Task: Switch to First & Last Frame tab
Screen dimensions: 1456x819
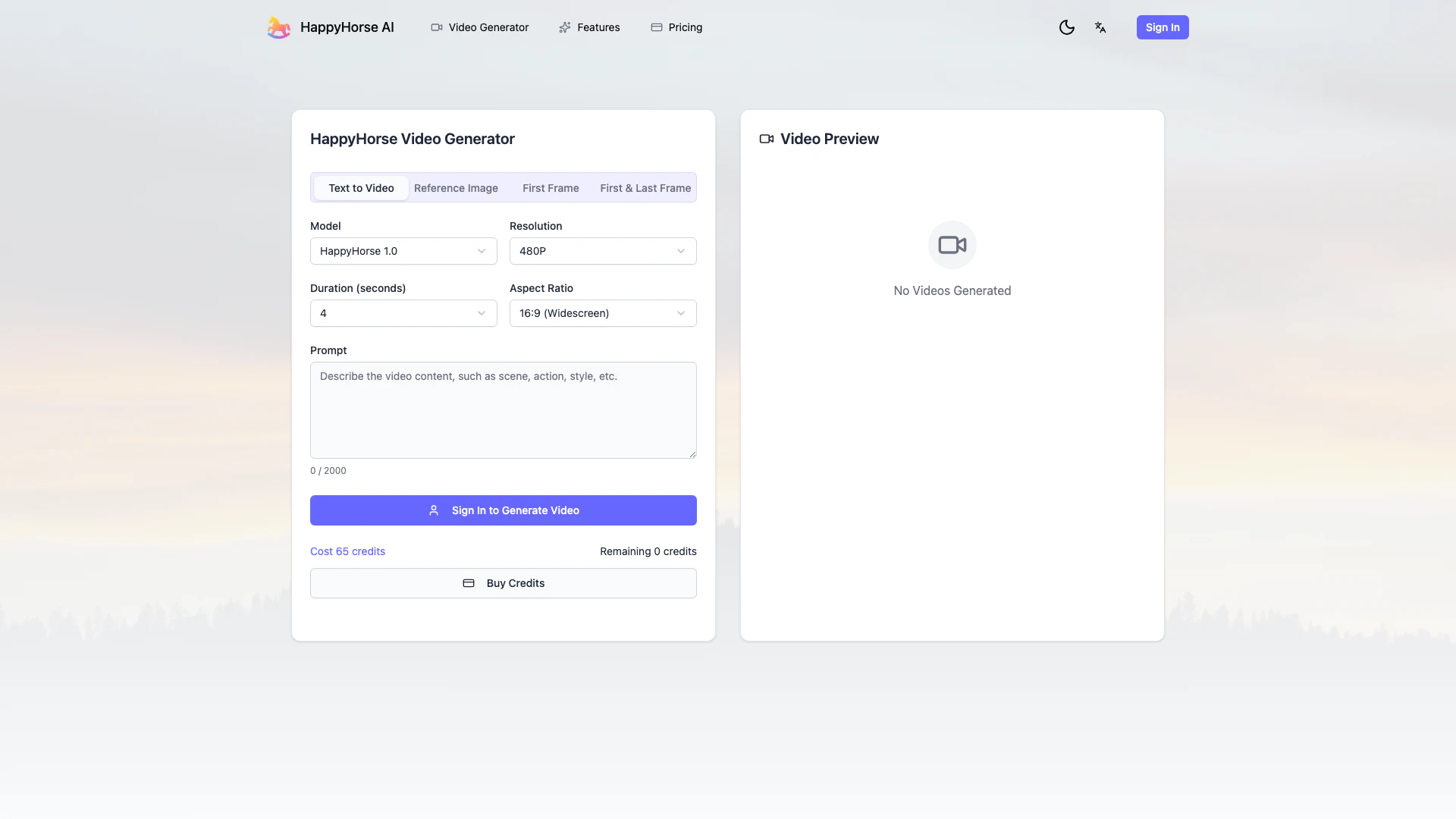Action: pos(645,188)
